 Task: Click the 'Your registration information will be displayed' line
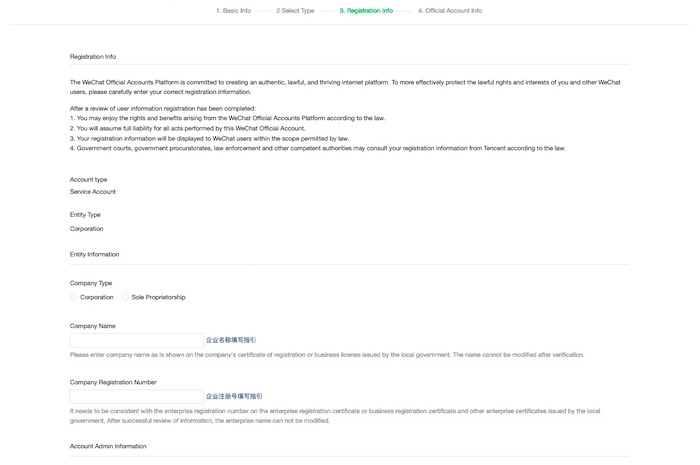coord(209,139)
